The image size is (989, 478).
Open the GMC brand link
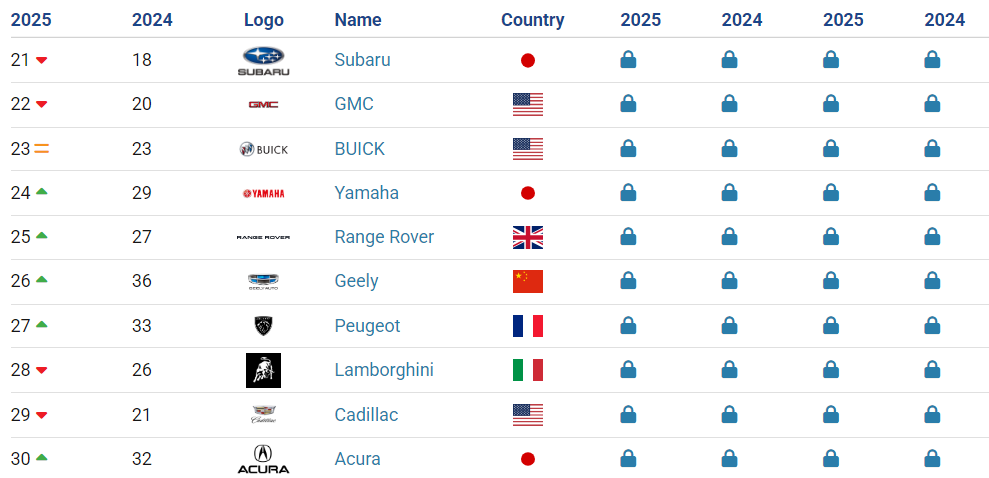tap(354, 103)
